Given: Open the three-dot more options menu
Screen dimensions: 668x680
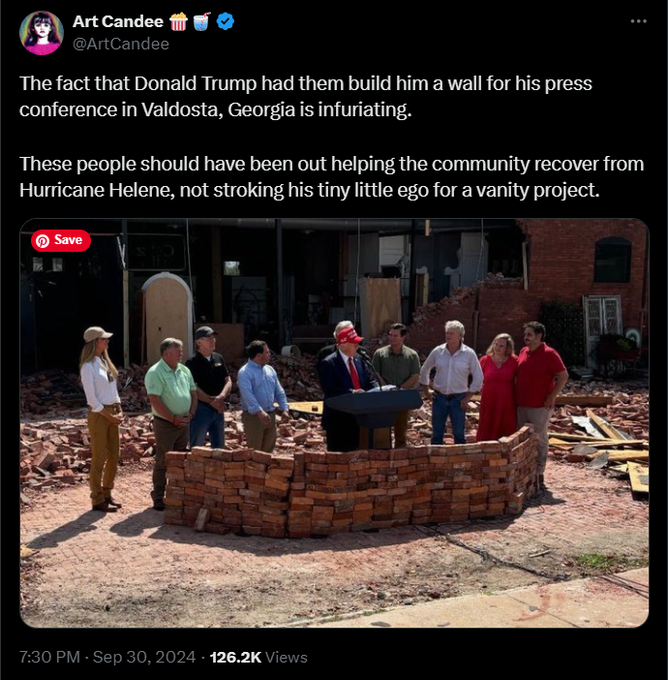Looking at the screenshot, I should click(x=639, y=21).
